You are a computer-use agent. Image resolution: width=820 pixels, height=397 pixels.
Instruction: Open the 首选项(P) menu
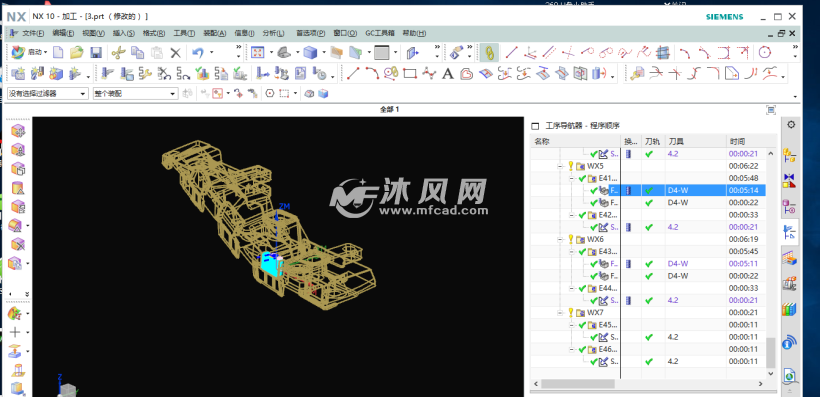click(311, 33)
